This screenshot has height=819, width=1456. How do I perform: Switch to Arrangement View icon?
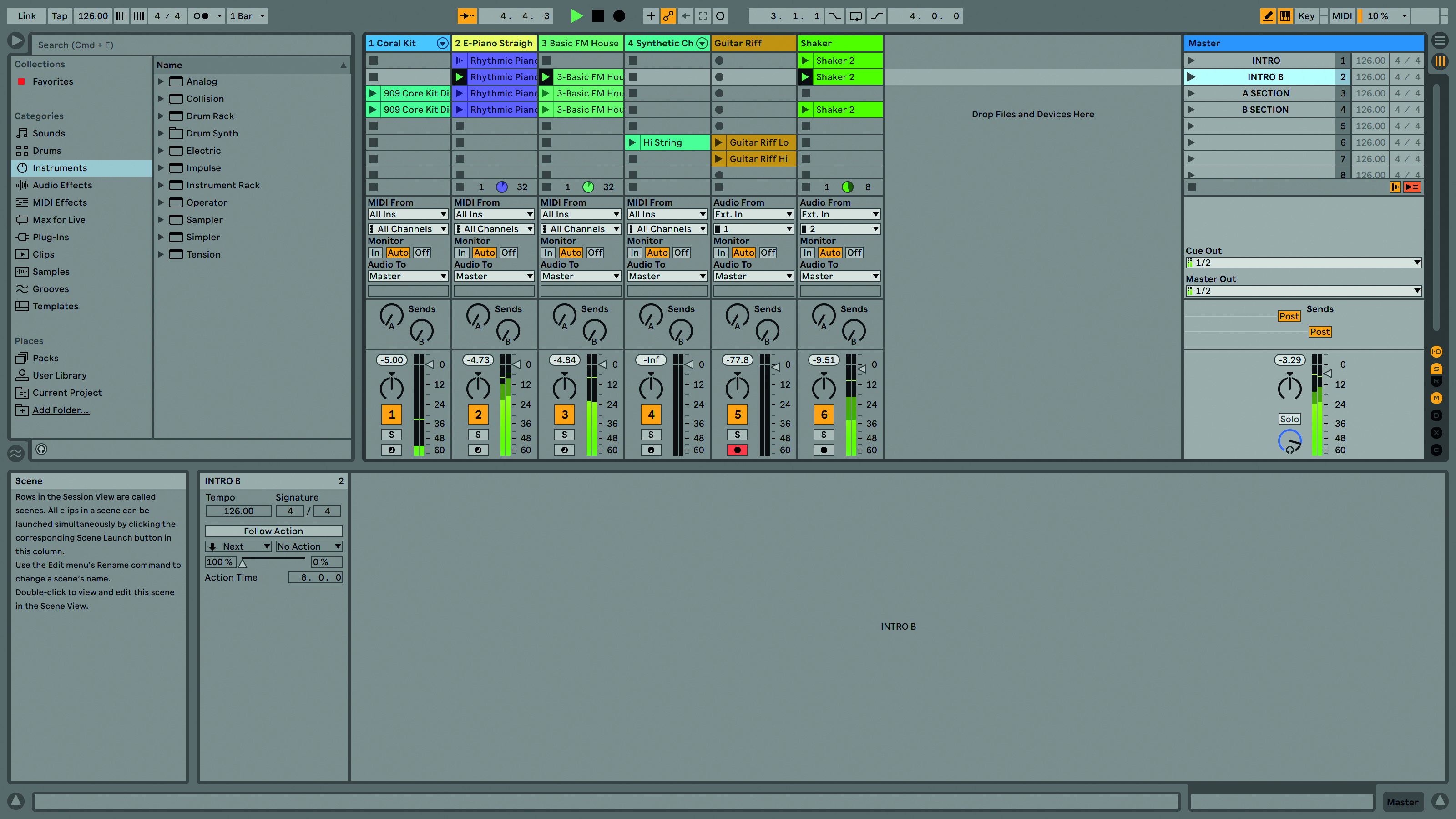(x=1440, y=40)
